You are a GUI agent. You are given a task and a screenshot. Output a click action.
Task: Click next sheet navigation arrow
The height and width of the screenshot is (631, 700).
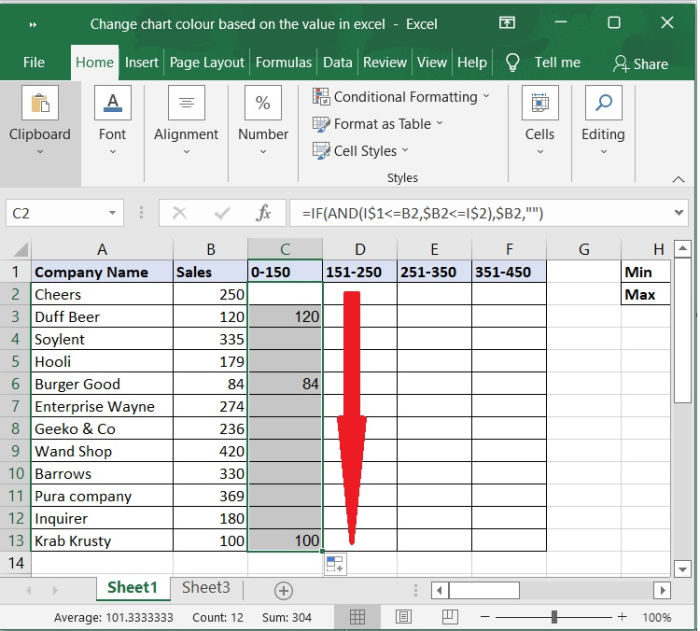point(55,590)
